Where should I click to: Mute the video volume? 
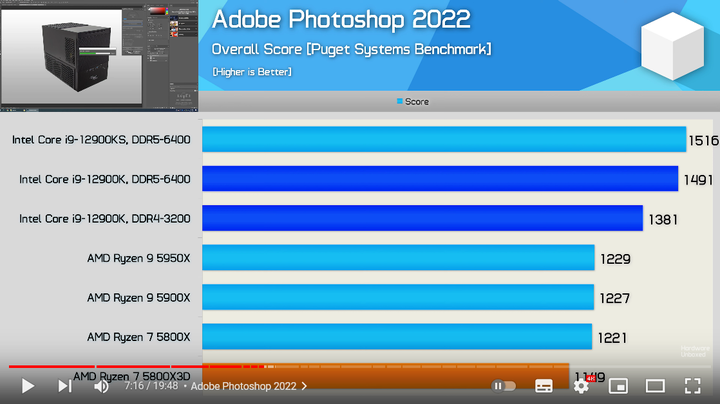tap(101, 386)
